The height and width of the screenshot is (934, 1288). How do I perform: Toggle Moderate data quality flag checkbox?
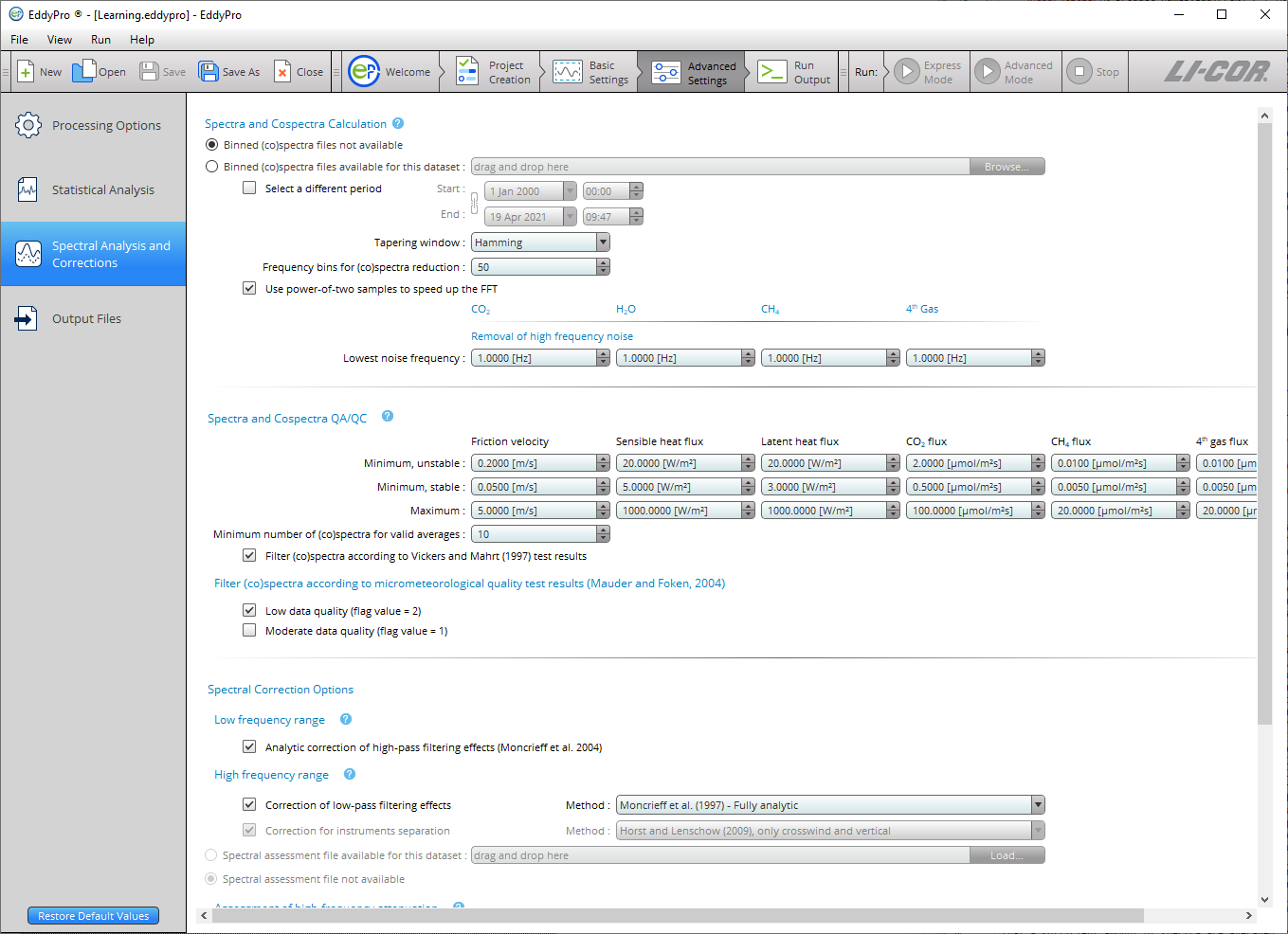pyautogui.click(x=249, y=631)
